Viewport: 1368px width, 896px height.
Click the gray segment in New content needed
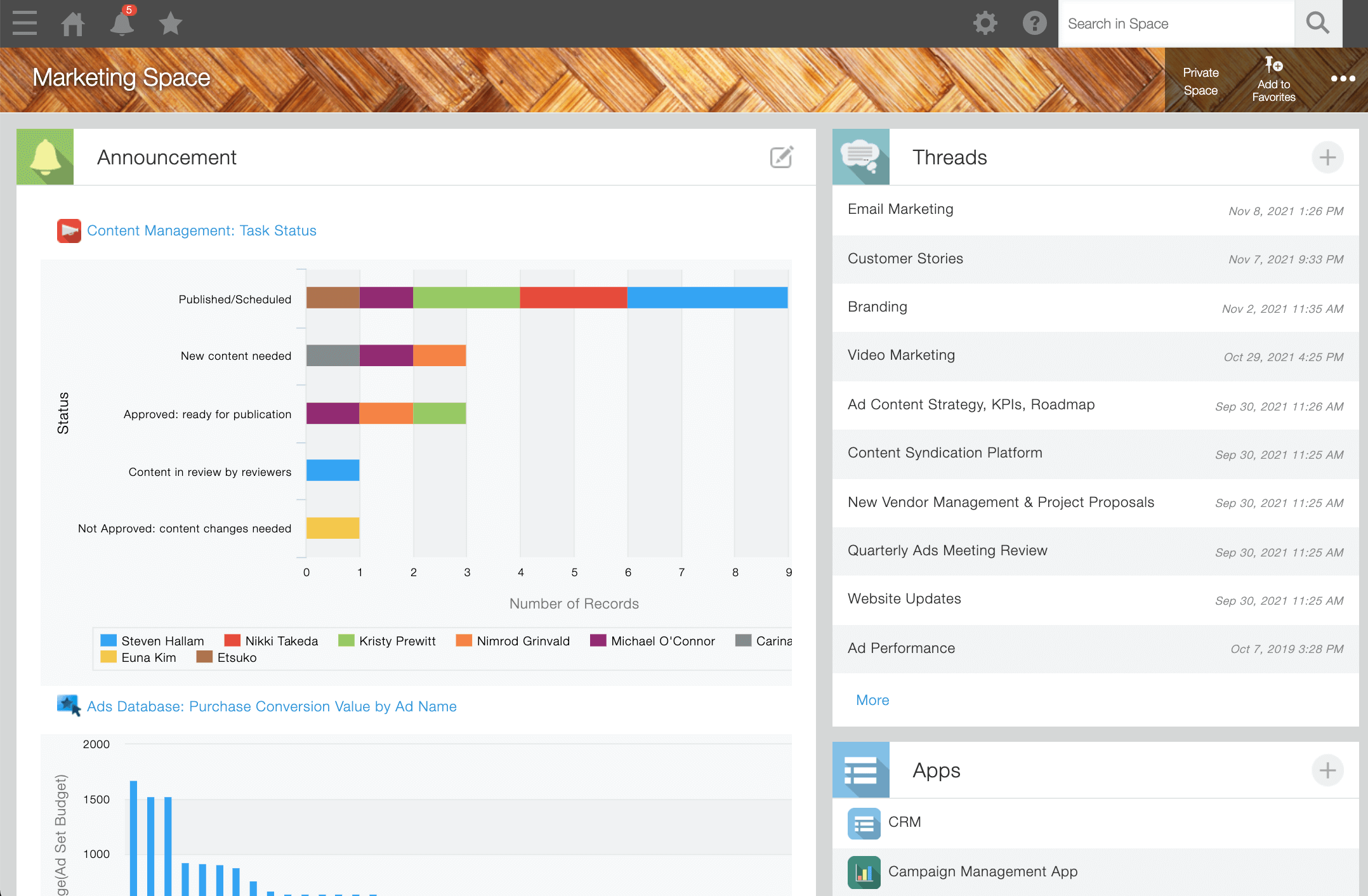pyautogui.click(x=333, y=355)
